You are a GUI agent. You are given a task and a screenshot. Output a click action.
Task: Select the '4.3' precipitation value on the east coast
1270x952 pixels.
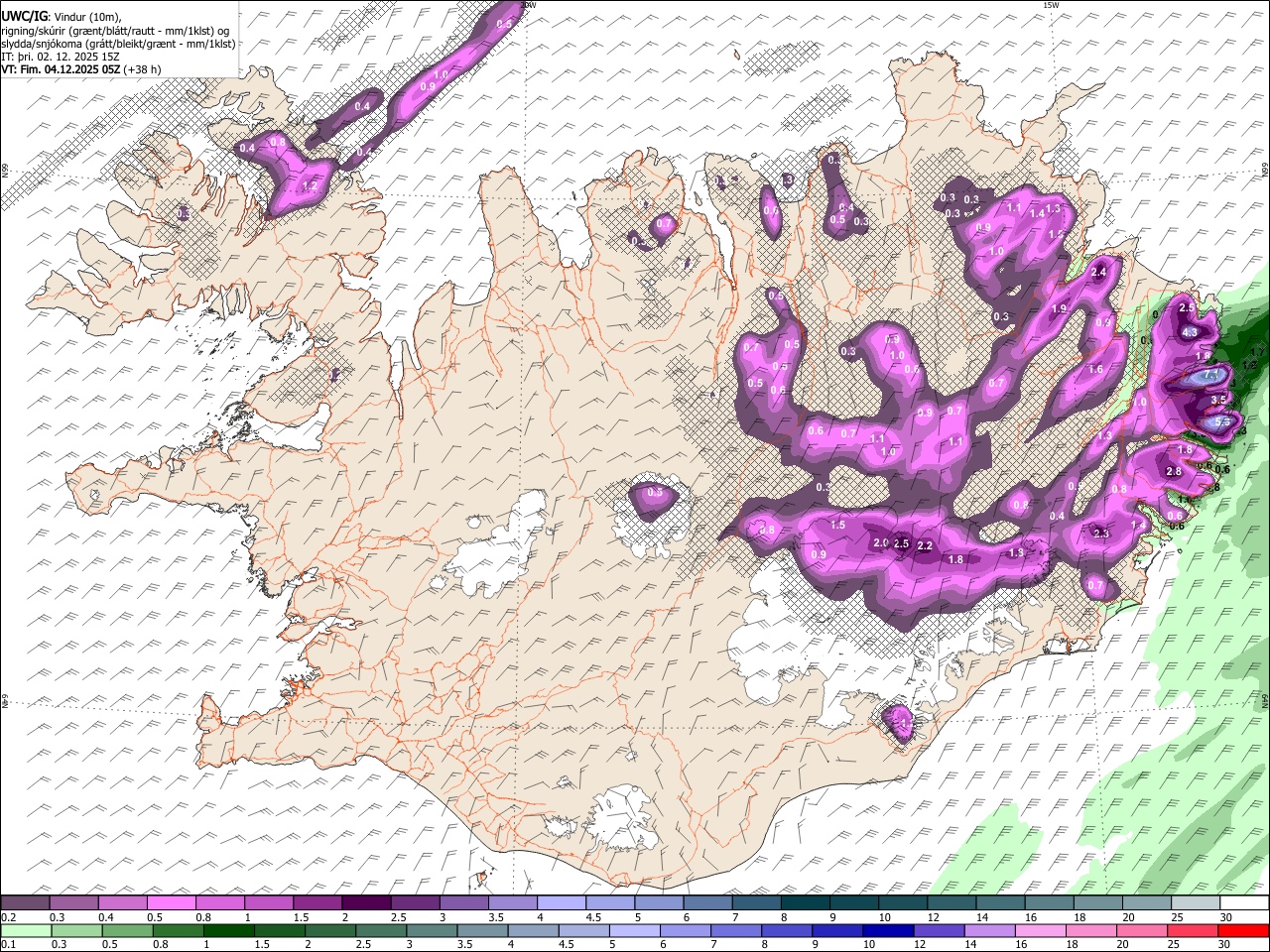click(x=1190, y=332)
